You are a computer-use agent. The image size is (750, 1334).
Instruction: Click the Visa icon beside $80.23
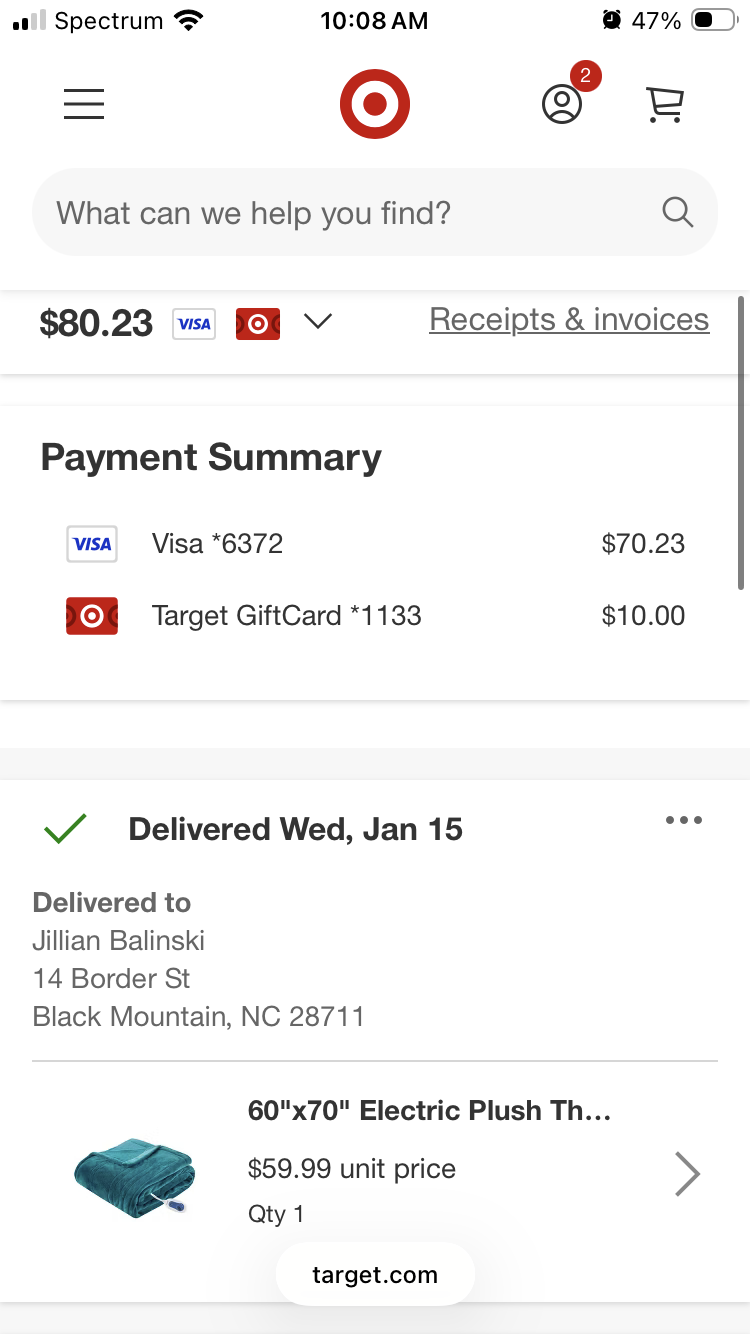tap(194, 324)
